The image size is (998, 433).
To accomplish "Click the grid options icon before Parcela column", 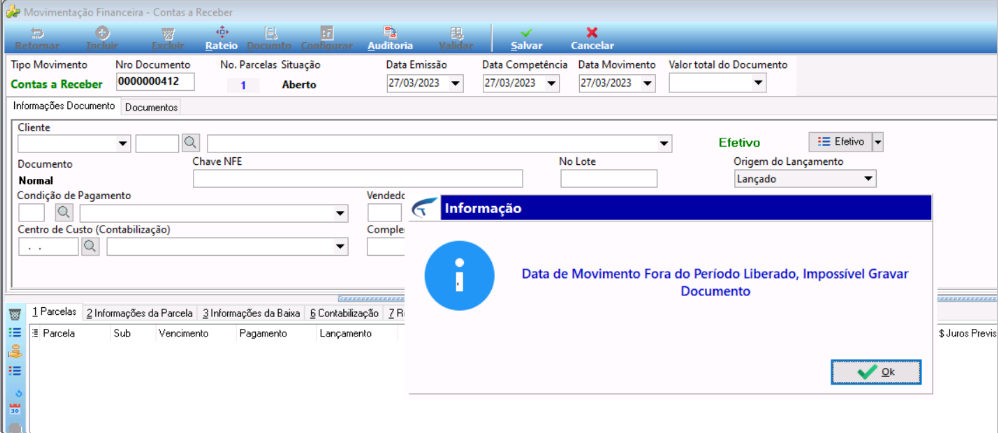I will [x=35, y=333].
